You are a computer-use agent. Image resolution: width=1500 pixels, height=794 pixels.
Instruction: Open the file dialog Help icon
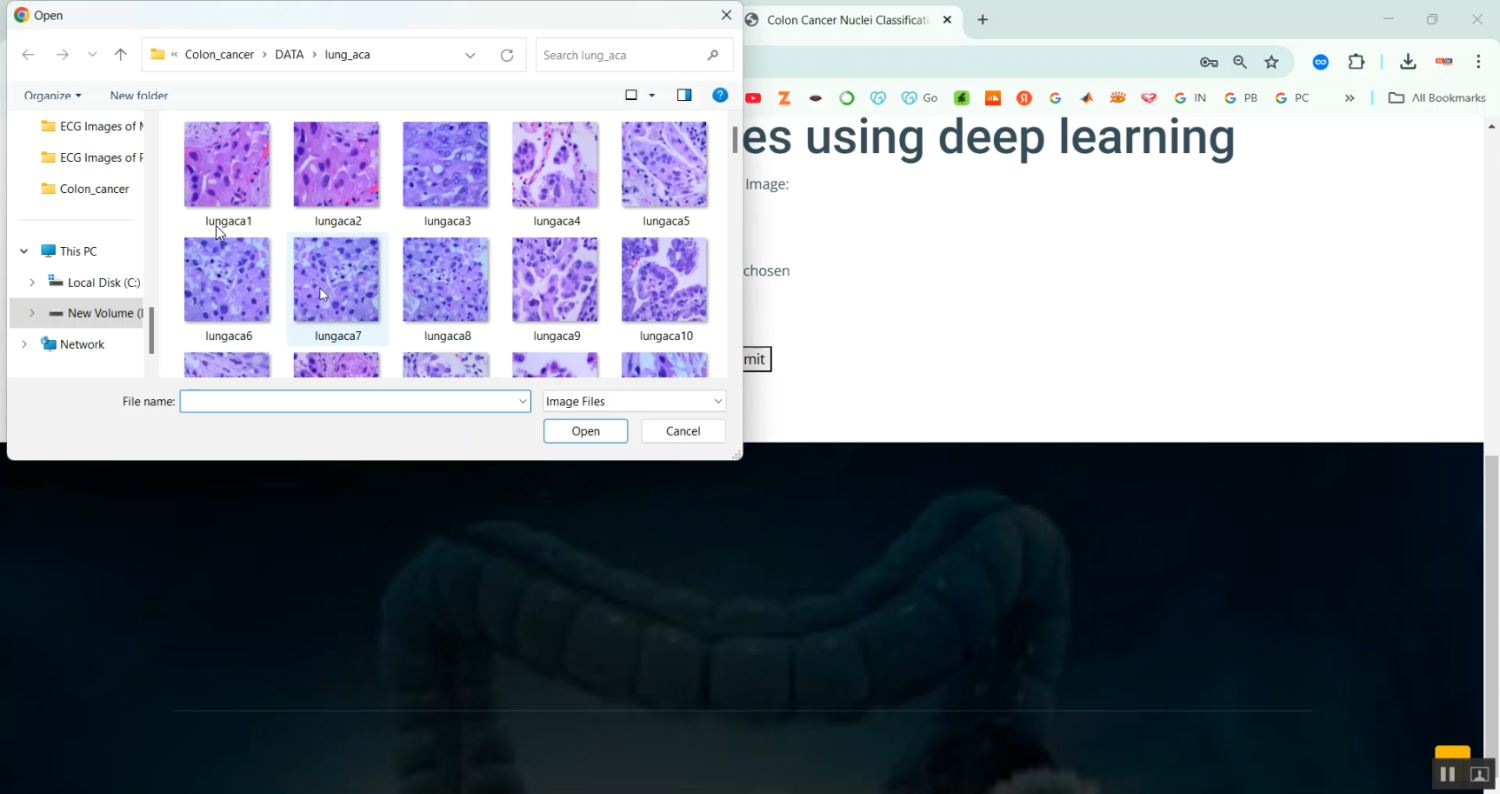[719, 95]
